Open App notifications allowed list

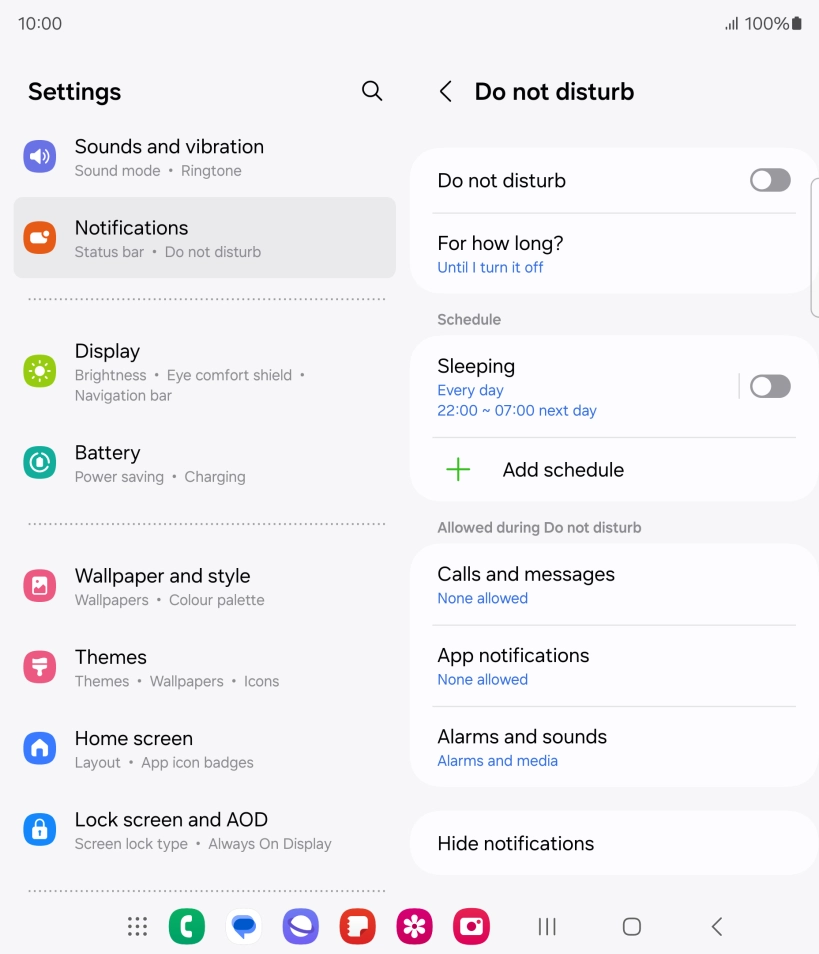click(613, 666)
